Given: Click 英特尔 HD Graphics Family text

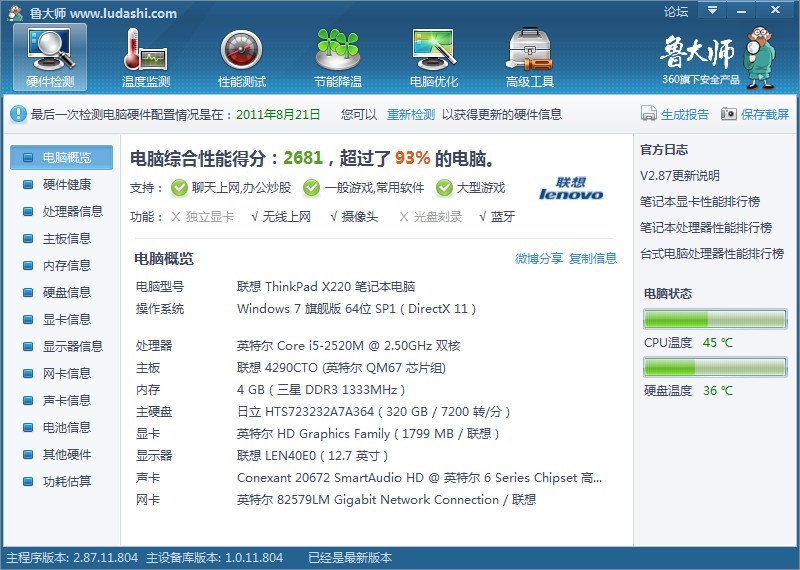Looking at the screenshot, I should 368,434.
